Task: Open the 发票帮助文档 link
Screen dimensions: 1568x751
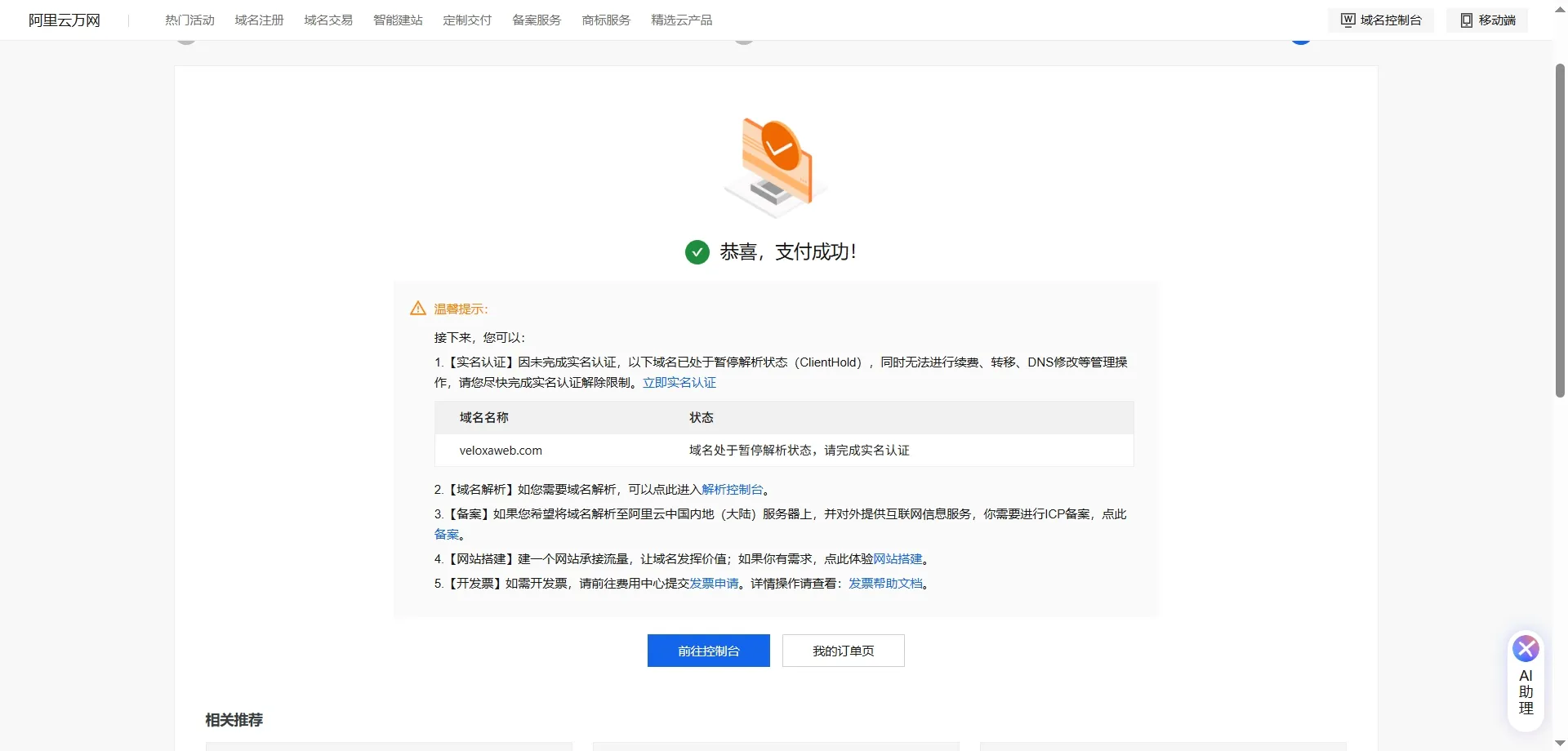Action: coord(886,583)
